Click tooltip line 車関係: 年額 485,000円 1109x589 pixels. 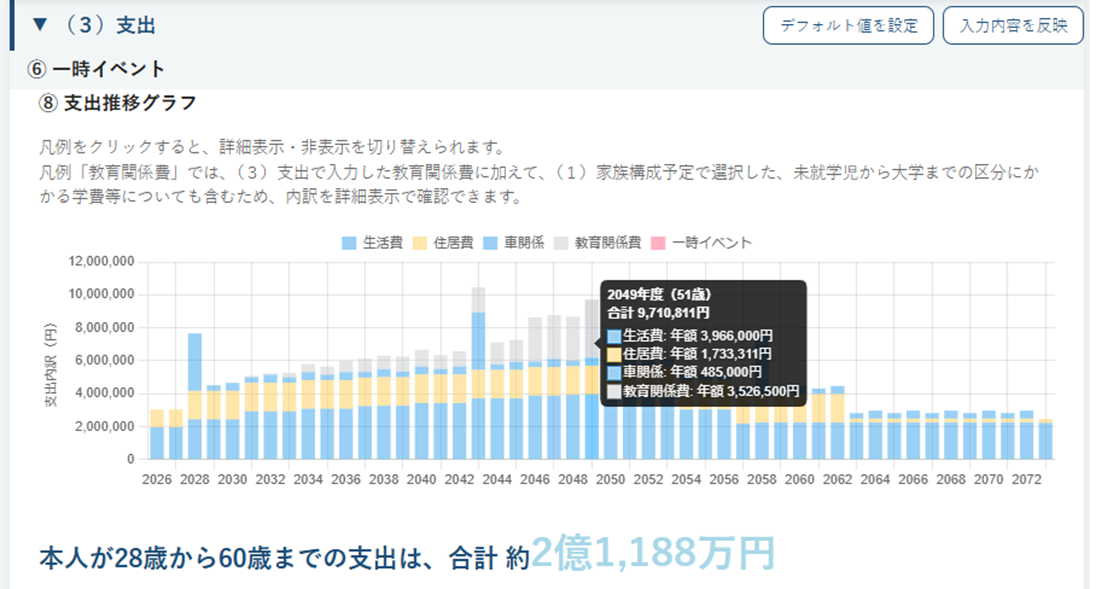(x=685, y=372)
